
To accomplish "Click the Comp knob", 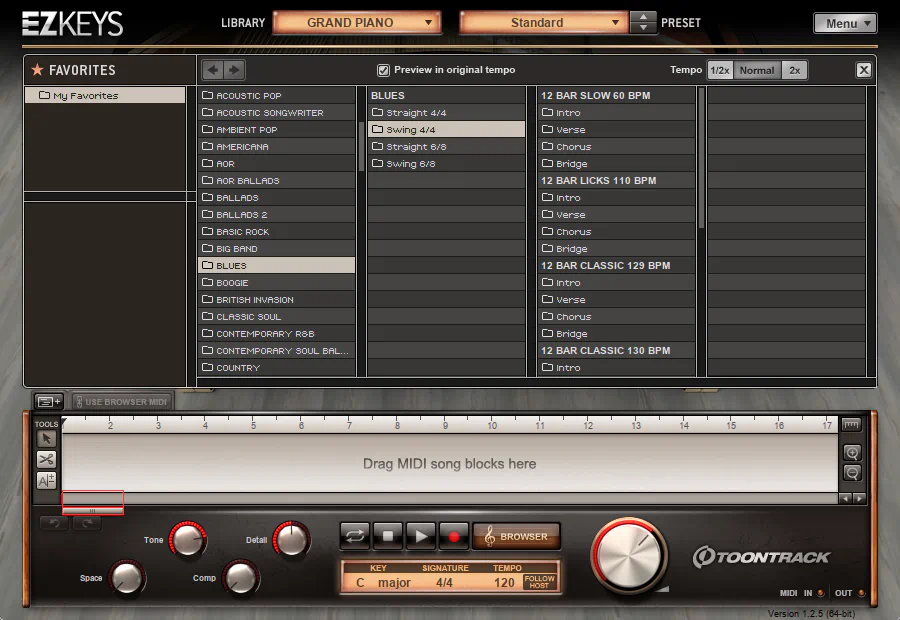I will click(240, 578).
